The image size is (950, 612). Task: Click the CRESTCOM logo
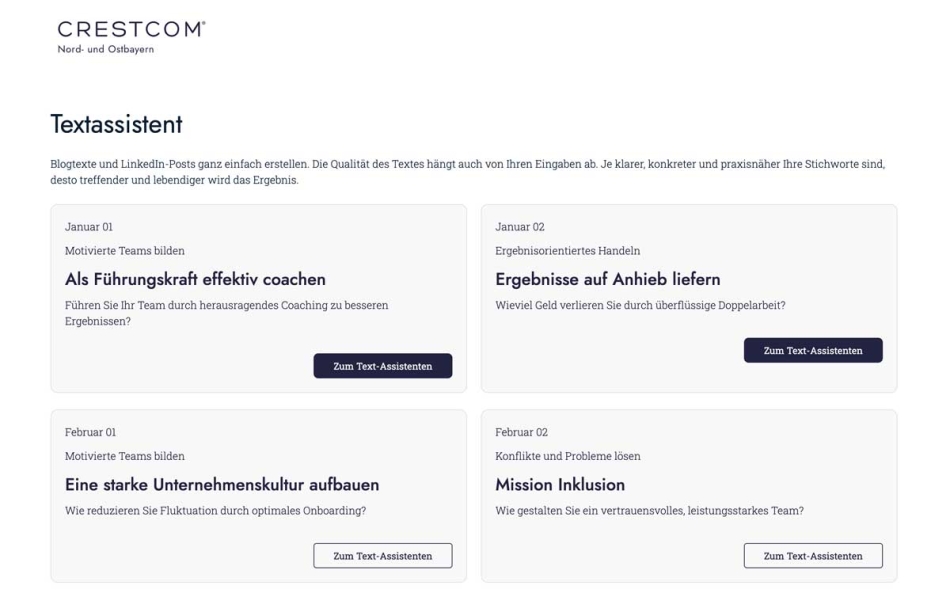[x=131, y=37]
